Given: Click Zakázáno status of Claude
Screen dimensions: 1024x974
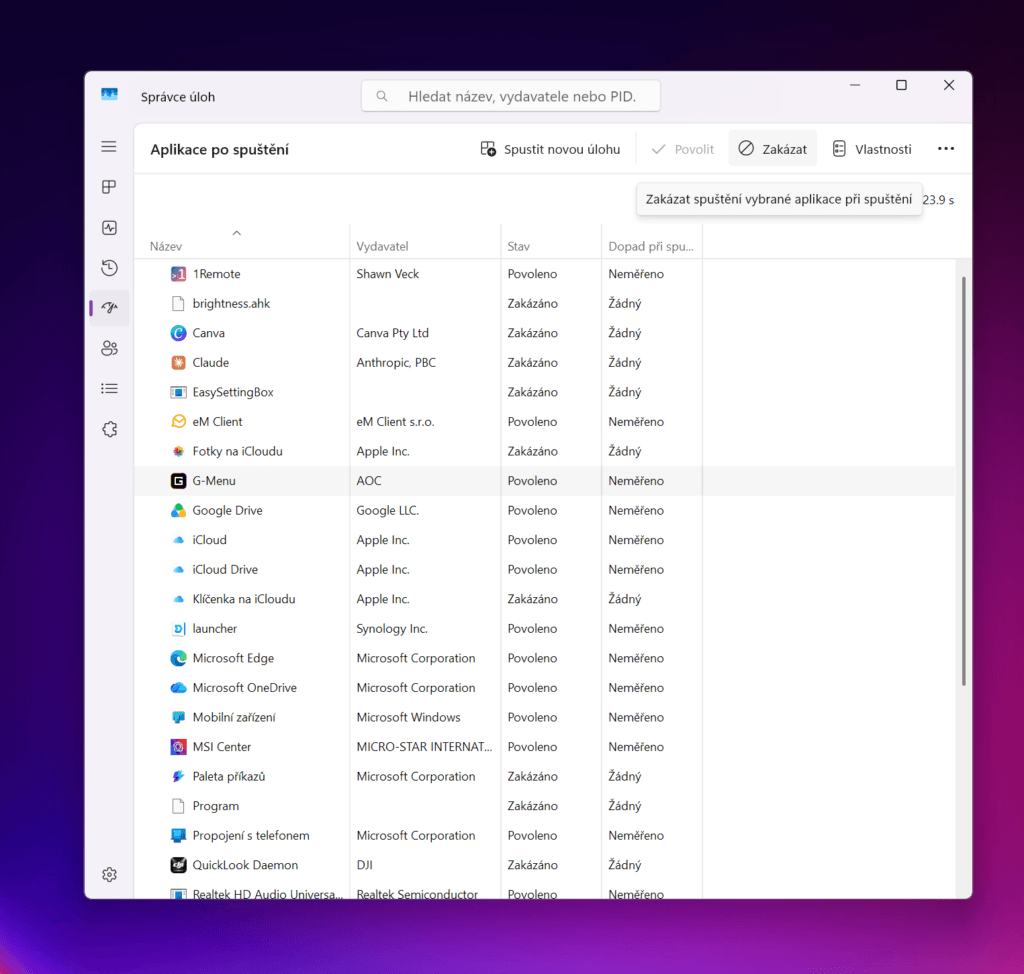Looking at the screenshot, I should pyautogui.click(x=532, y=363).
